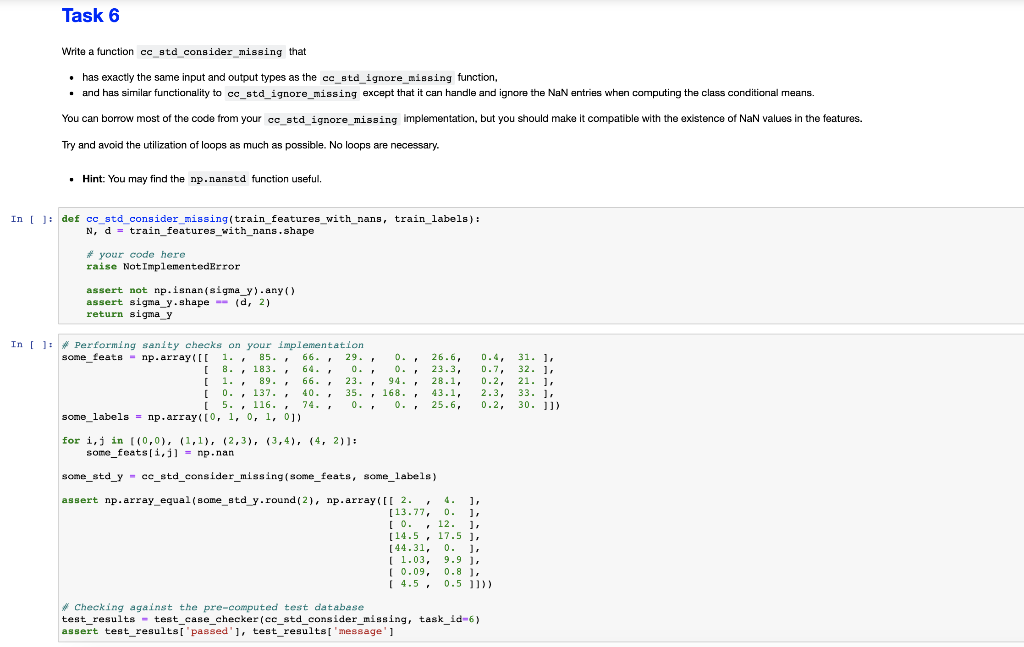Click the blue "Task 6" heading
This screenshot has width=1024, height=647.
(x=90, y=15)
